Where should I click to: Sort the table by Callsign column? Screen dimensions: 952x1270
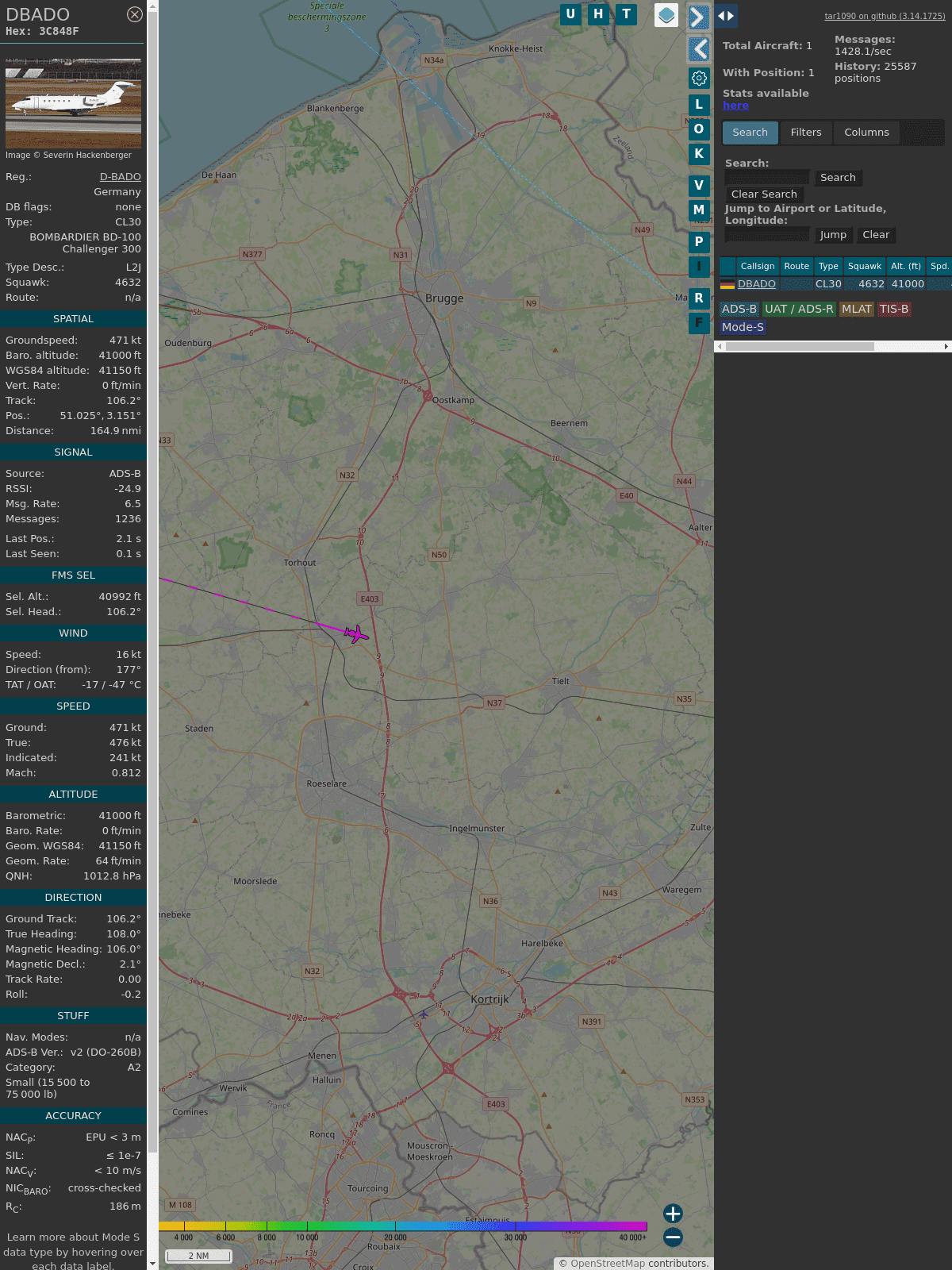(x=758, y=266)
